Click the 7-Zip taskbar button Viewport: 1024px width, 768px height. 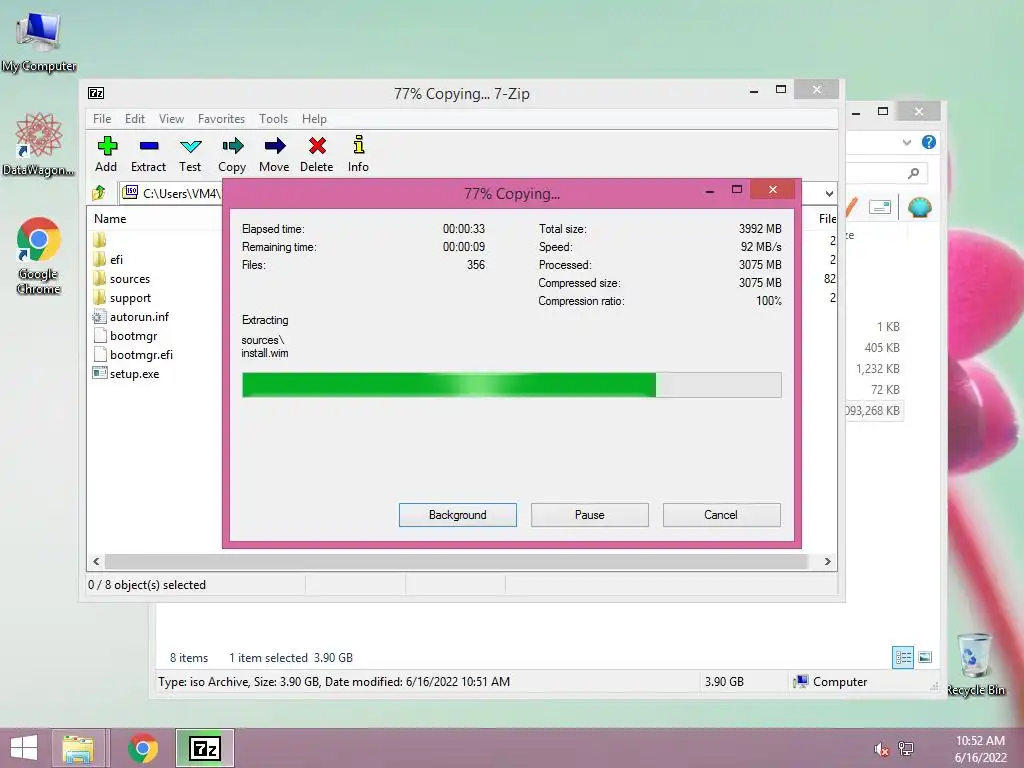click(204, 748)
